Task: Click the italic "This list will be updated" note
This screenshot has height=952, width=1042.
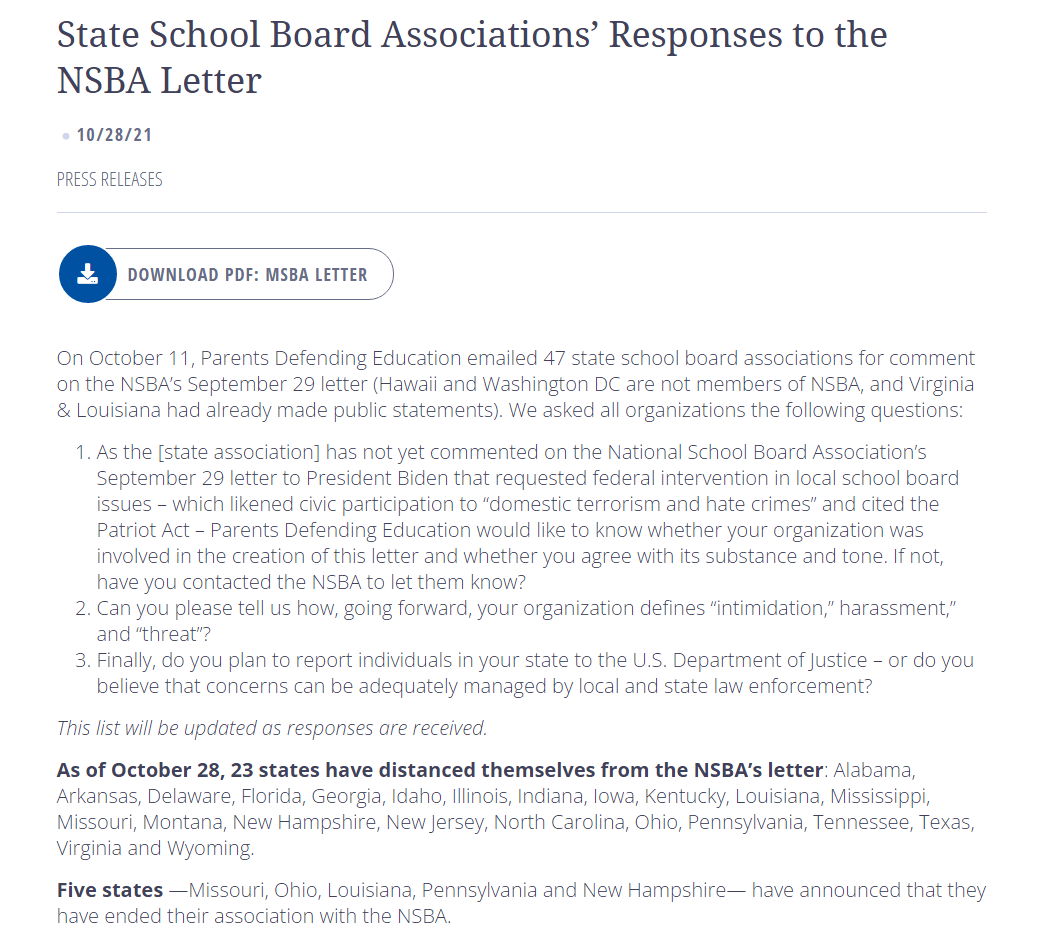Action: 272,728
